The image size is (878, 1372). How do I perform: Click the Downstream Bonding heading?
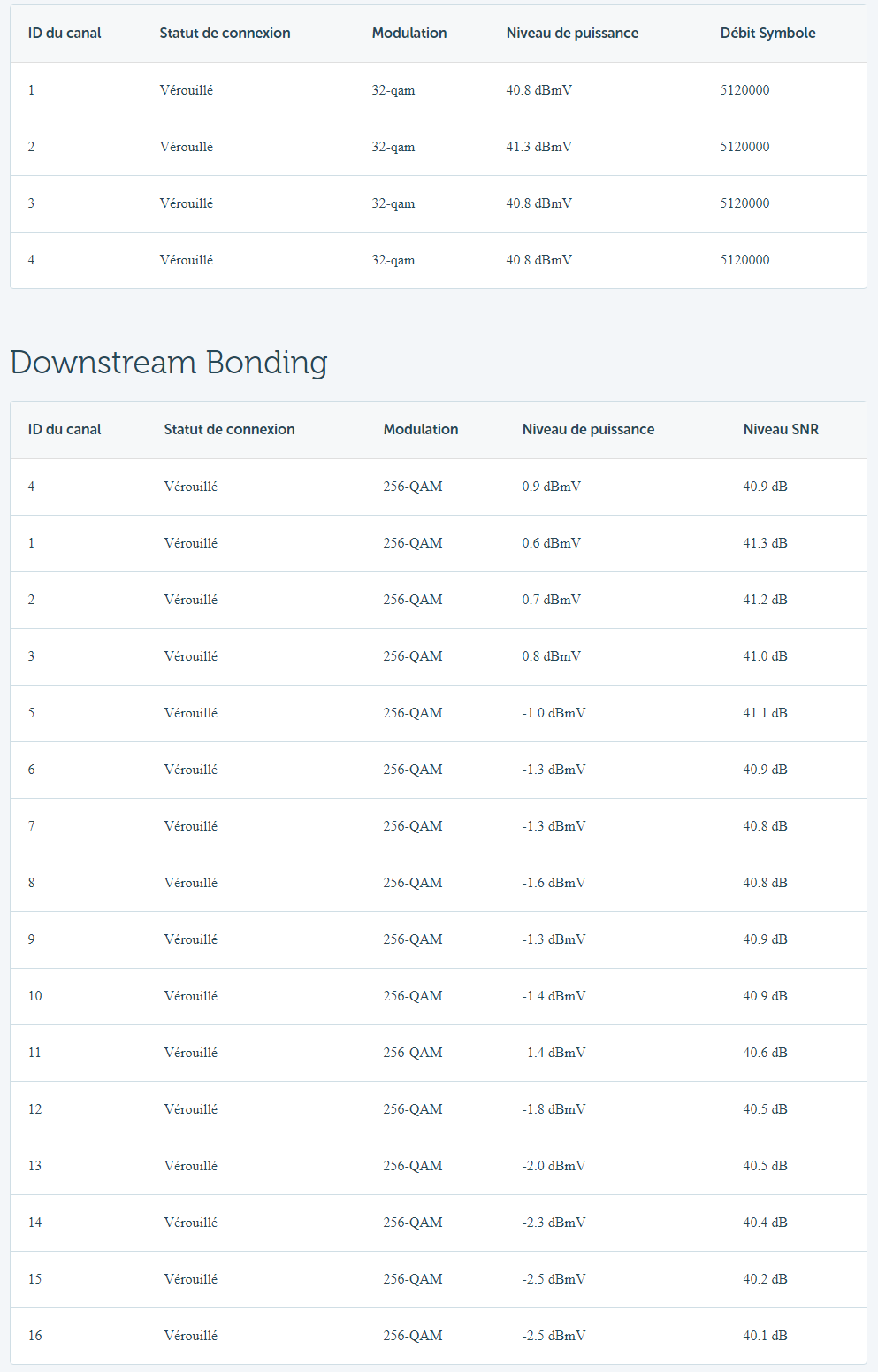click(x=169, y=363)
